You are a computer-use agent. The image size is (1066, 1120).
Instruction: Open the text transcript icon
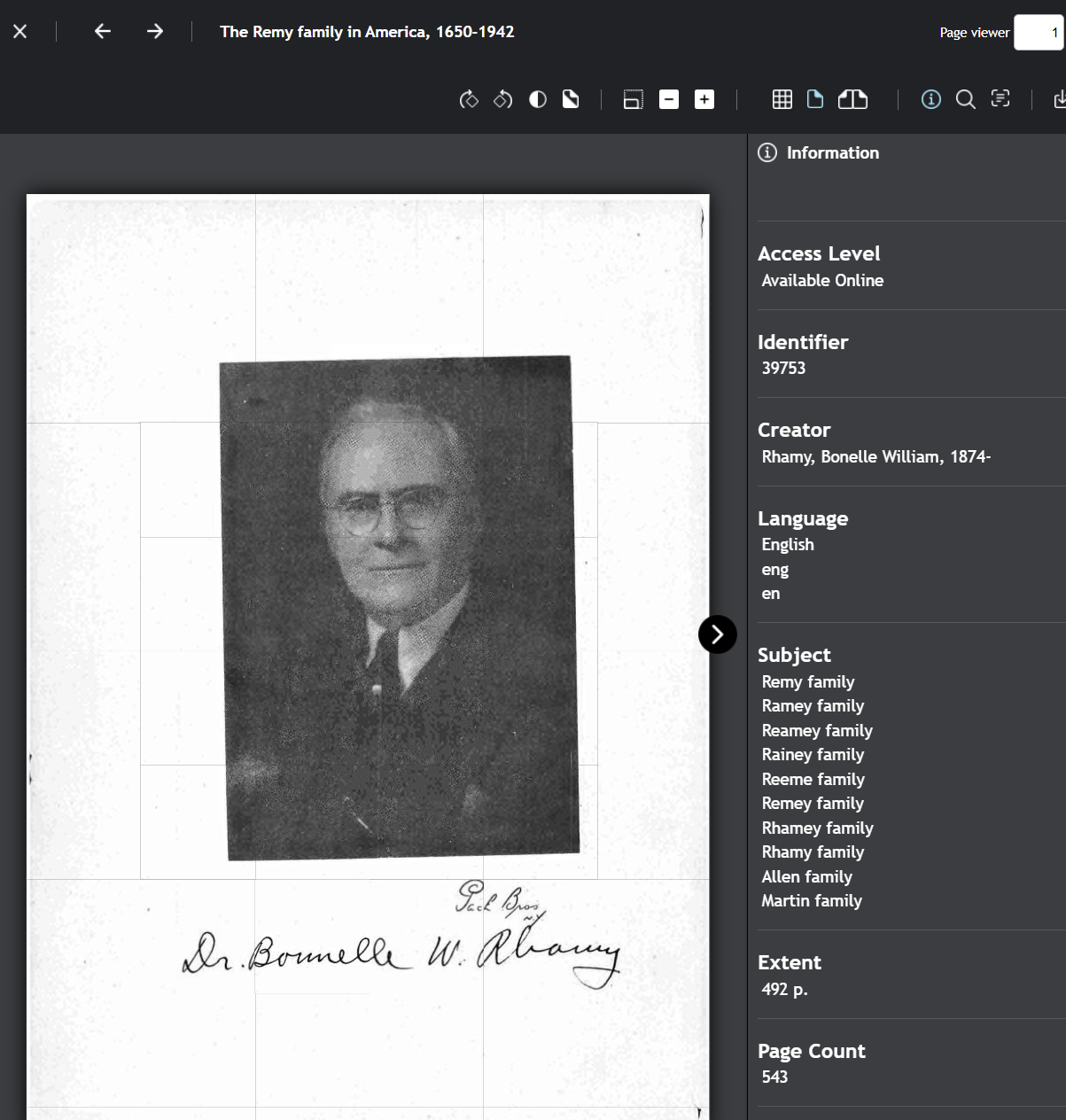(1000, 98)
